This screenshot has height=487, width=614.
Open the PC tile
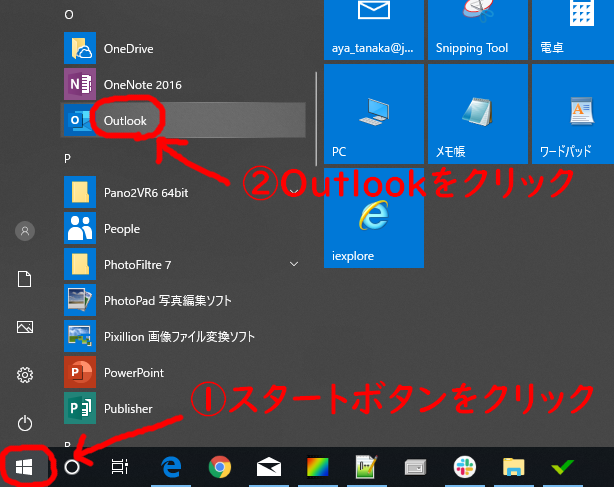coord(374,114)
